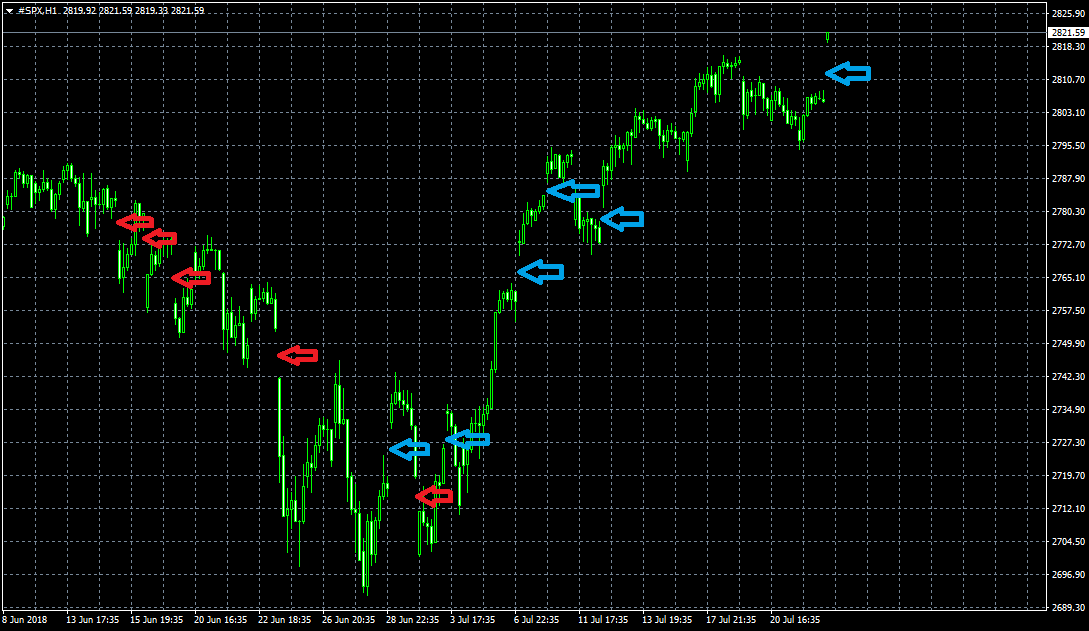Click the 2825.90 price axis label
Screen dimensions: 1089x631
1068,14
